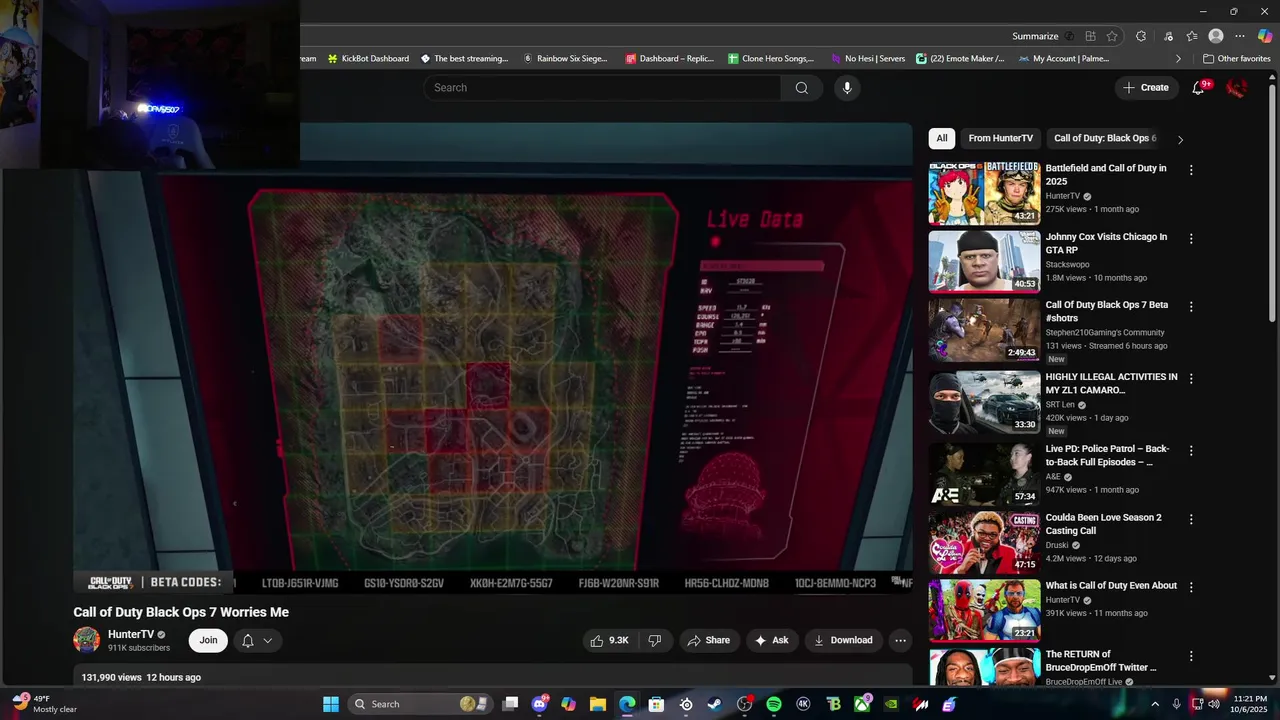Screen dimensions: 1280x720
Task: Open Edge favorites list icon
Action: (x=1192, y=36)
